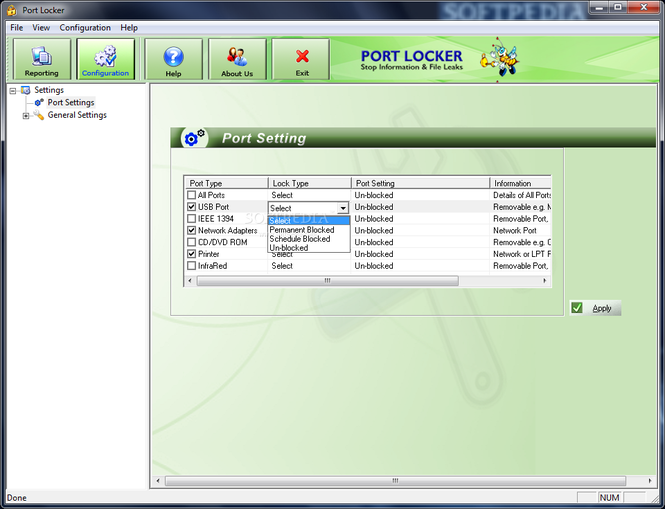Check the All Ports checkbox
Image resolution: width=665 pixels, height=509 pixels.
click(192, 195)
